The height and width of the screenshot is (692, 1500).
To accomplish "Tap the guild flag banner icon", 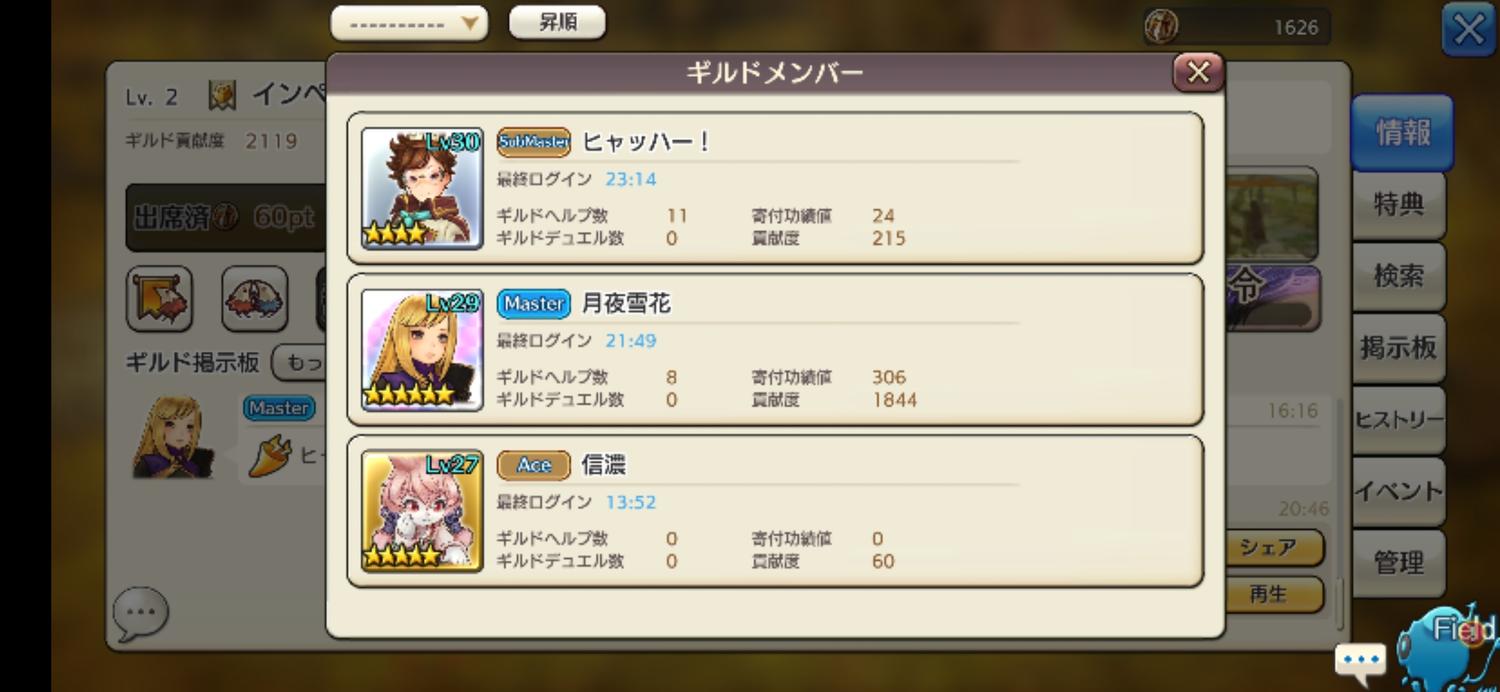I will (x=159, y=299).
